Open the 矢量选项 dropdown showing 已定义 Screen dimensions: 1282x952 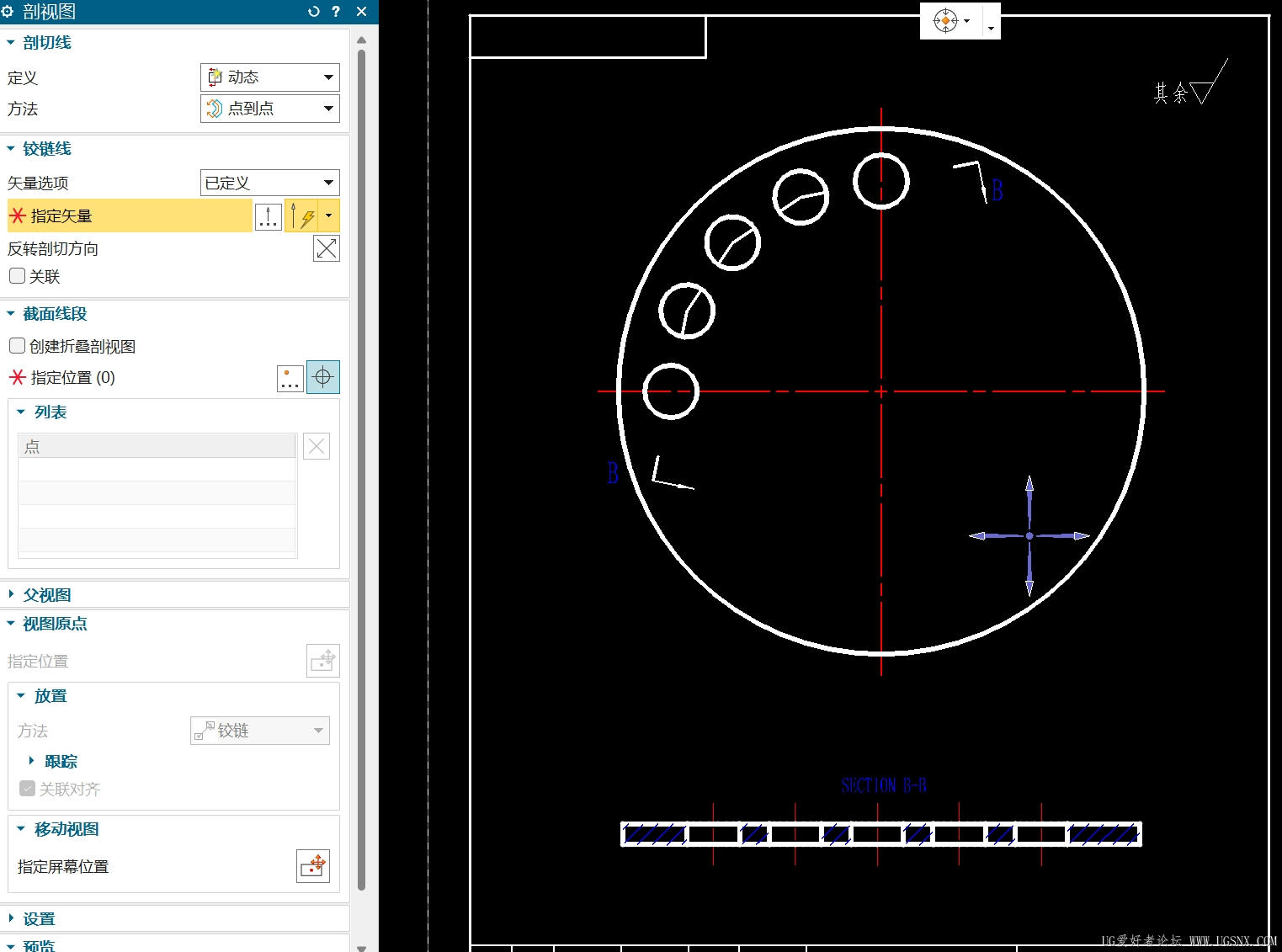270,183
